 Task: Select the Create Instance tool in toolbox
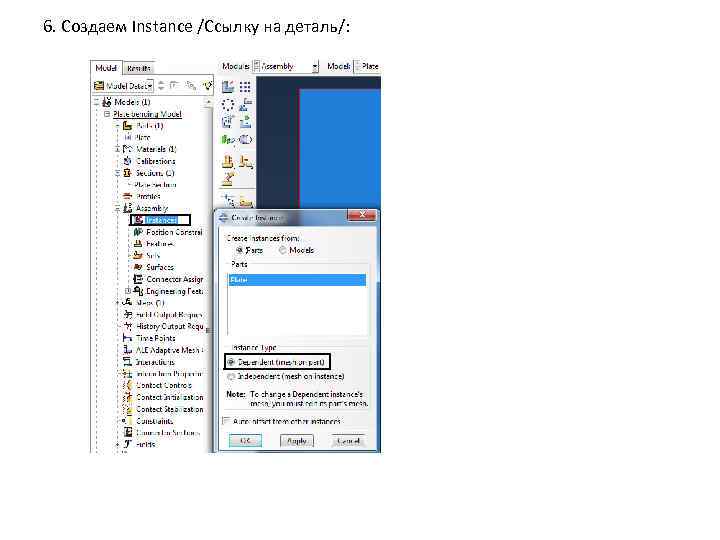coord(228,87)
